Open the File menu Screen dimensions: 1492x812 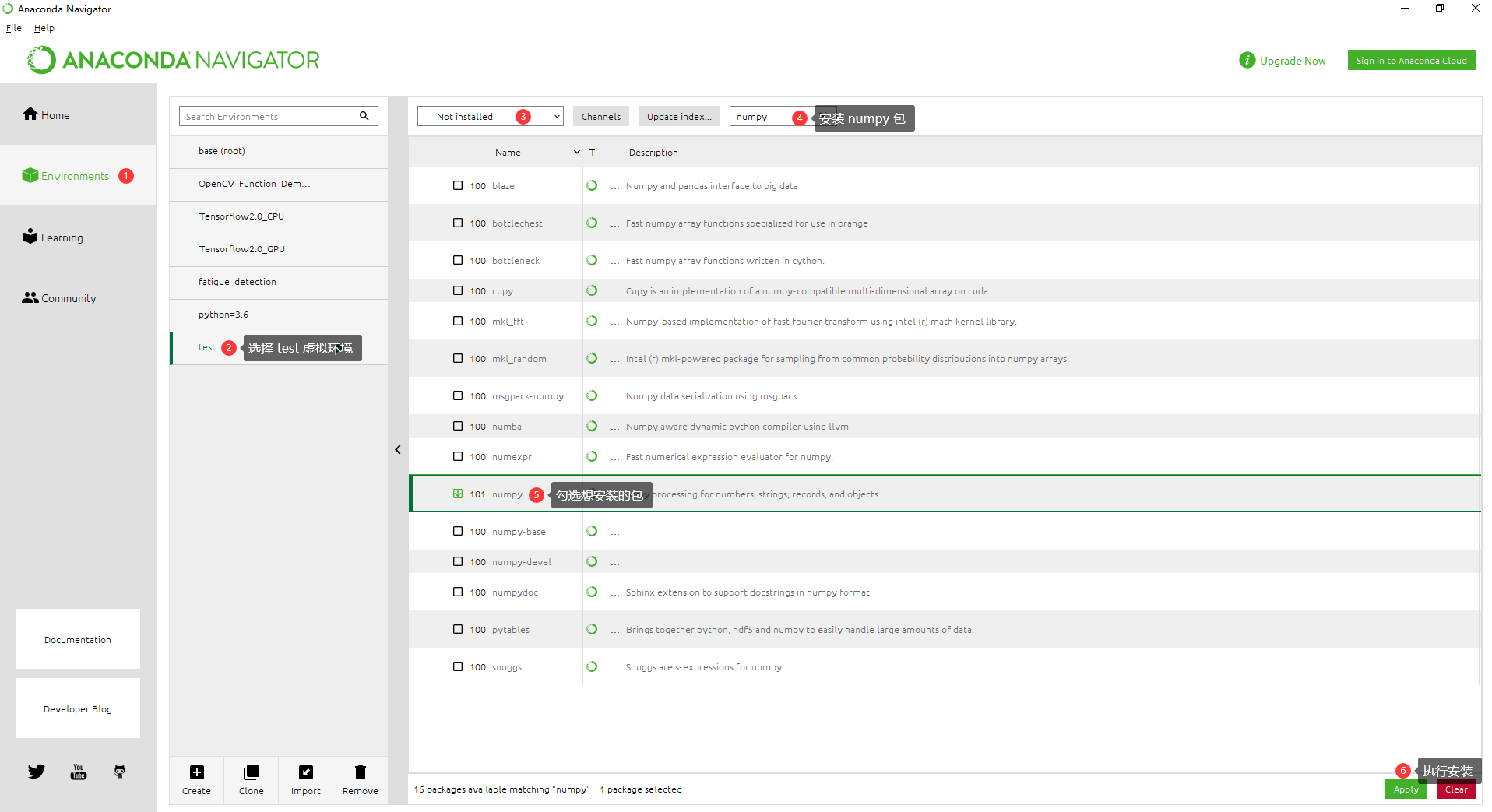pyautogui.click(x=14, y=28)
